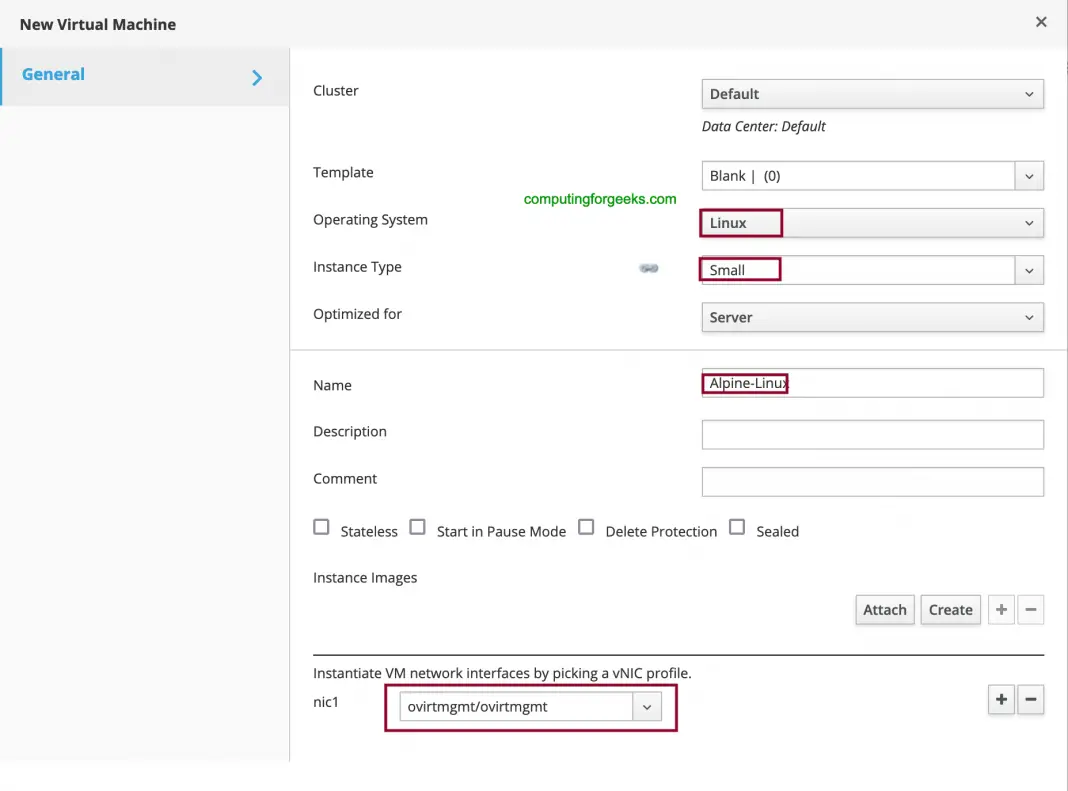Check the Sealed option
Viewport: 1068px width, 791px height.
coord(736,526)
